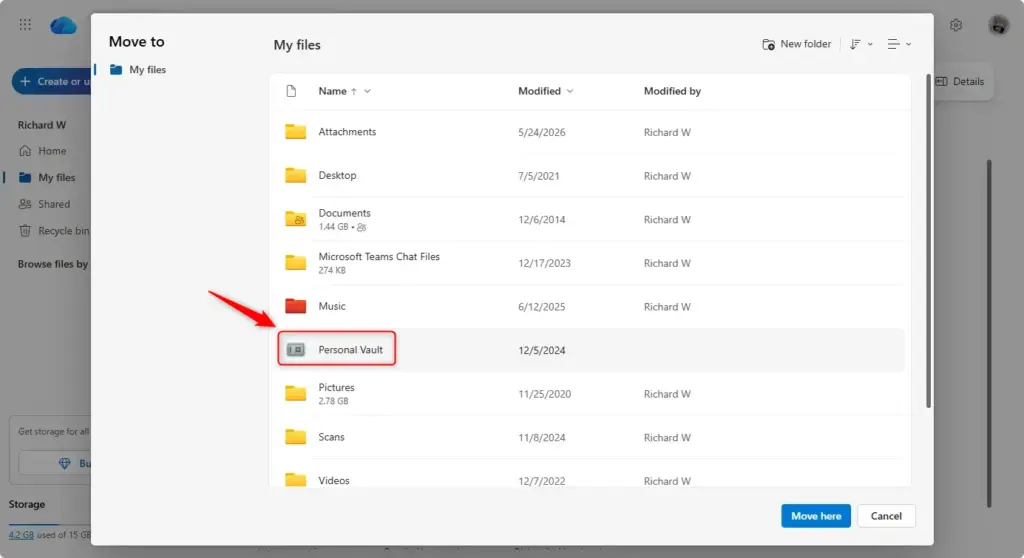Click the Shared people icon in sidebar
The image size is (1024, 558).
(x=25, y=204)
